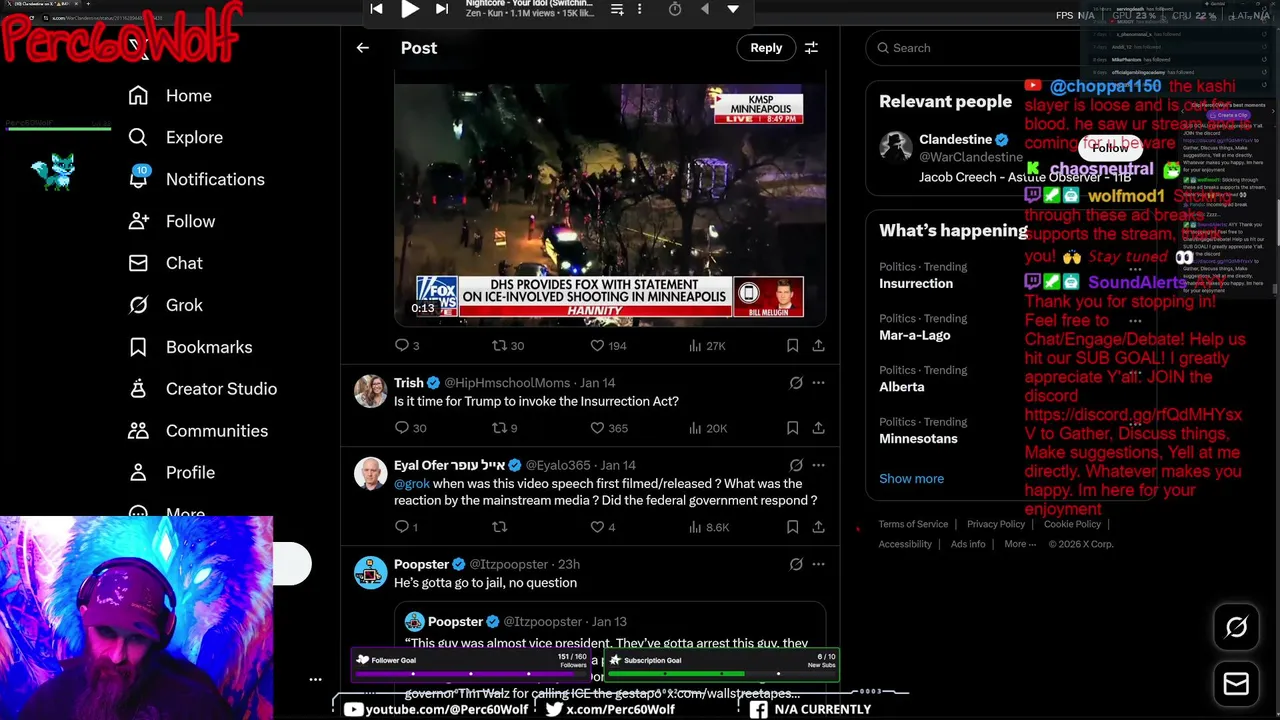Open the Minnesotans trending topic
The width and height of the screenshot is (1280, 720).
[x=918, y=439]
